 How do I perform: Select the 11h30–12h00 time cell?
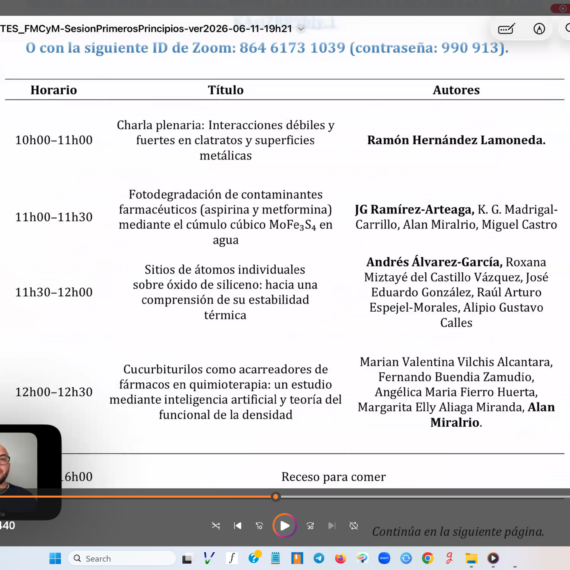pyautogui.click(x=54, y=292)
